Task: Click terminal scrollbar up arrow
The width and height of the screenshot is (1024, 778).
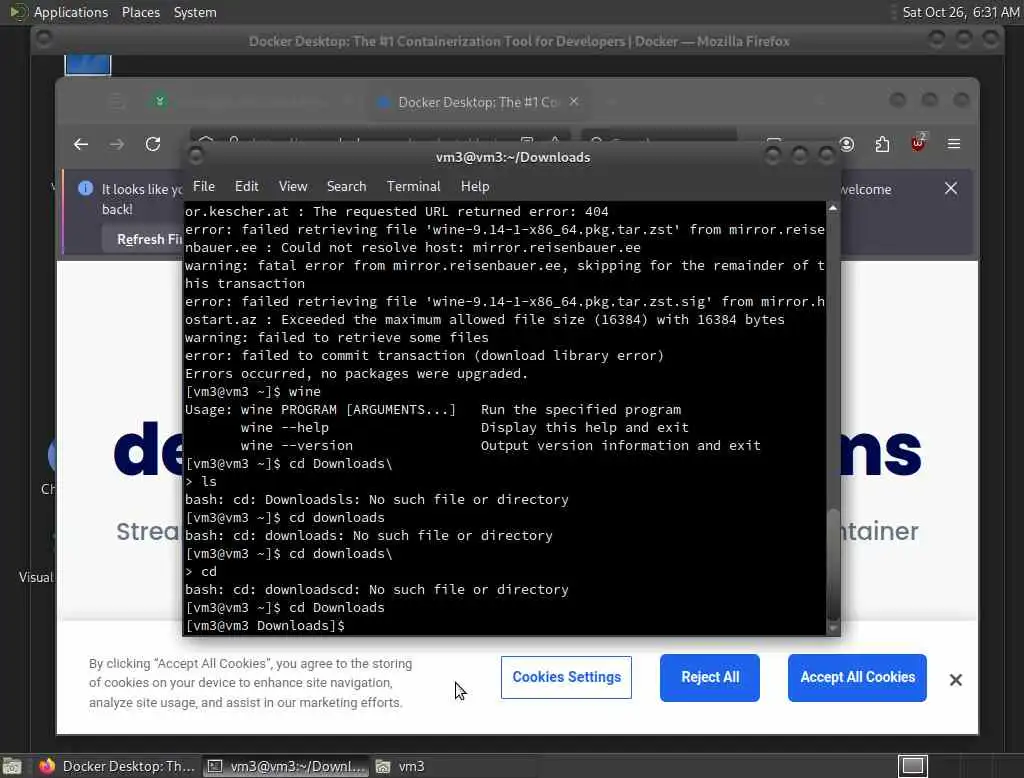Action: 833,208
